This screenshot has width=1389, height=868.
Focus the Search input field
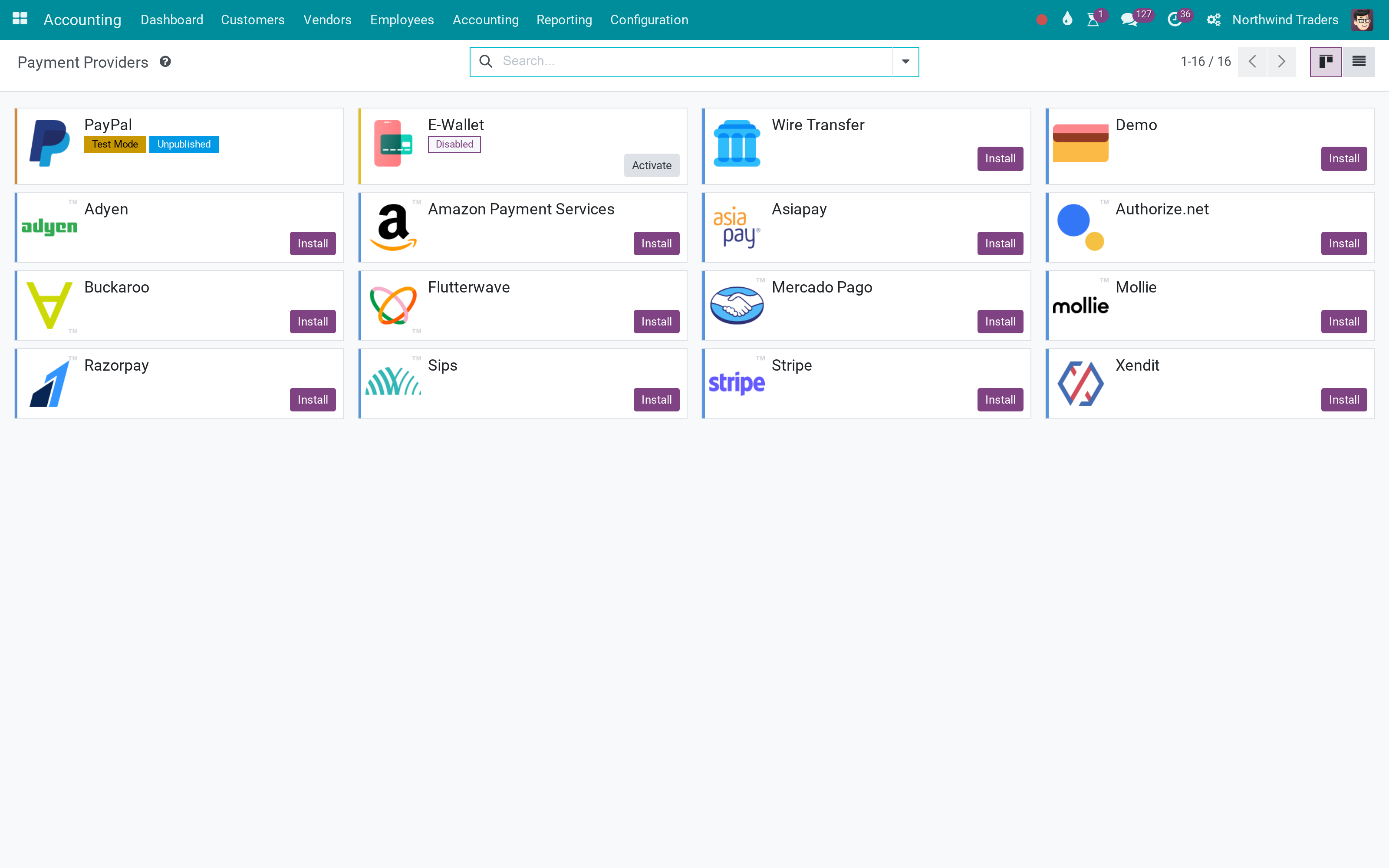(x=694, y=62)
